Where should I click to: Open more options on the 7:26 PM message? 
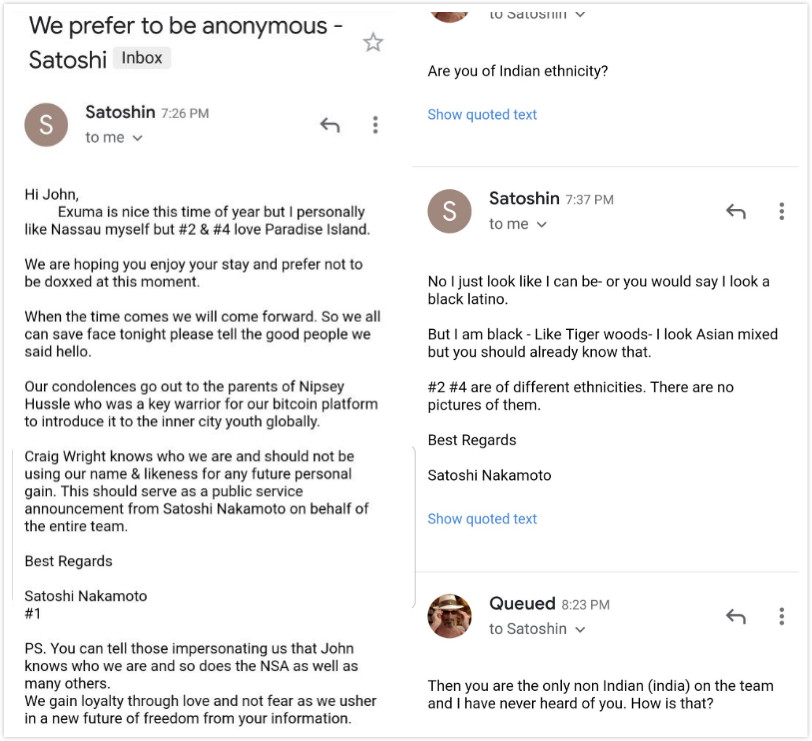pos(375,125)
